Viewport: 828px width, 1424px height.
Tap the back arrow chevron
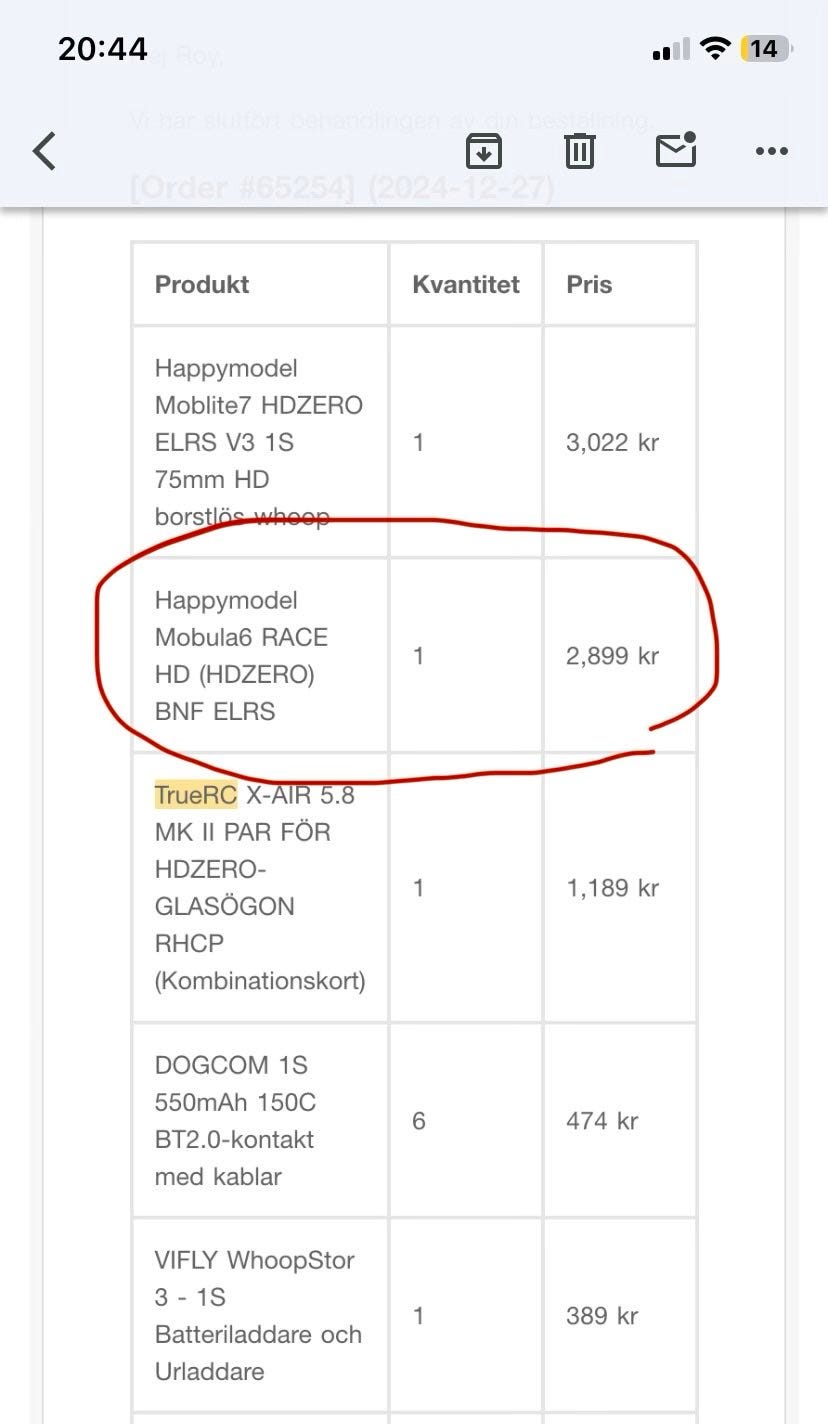coord(44,152)
